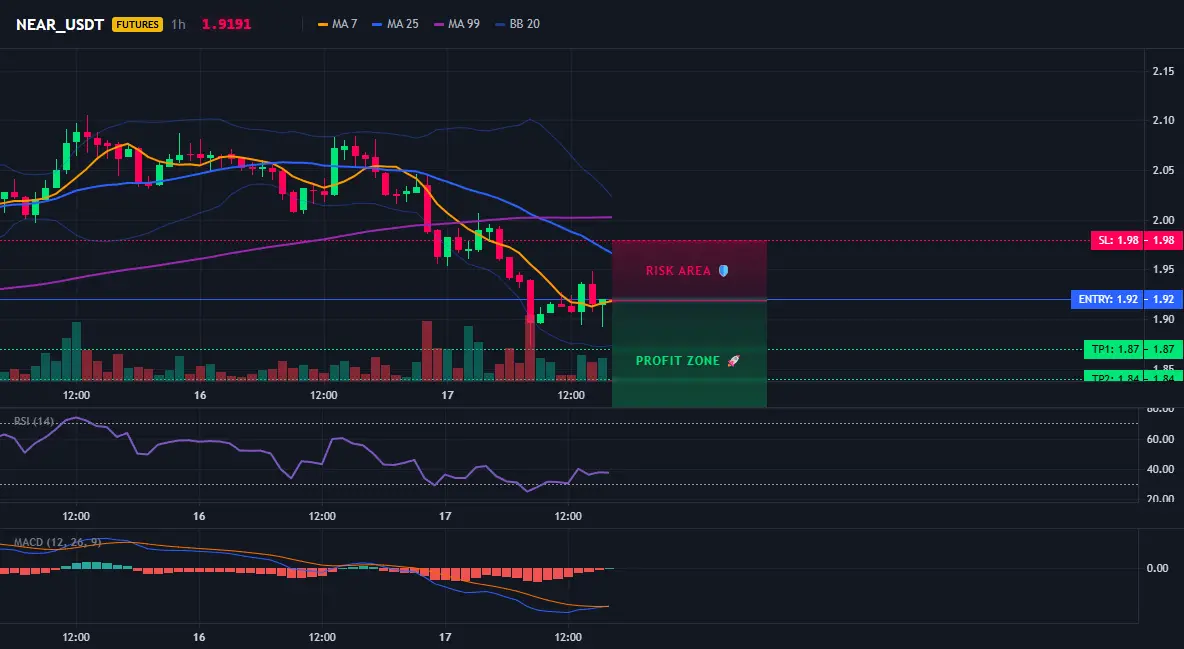1184x649 pixels.
Task: Click the 16 date label on price chart axis
Action: click(200, 395)
